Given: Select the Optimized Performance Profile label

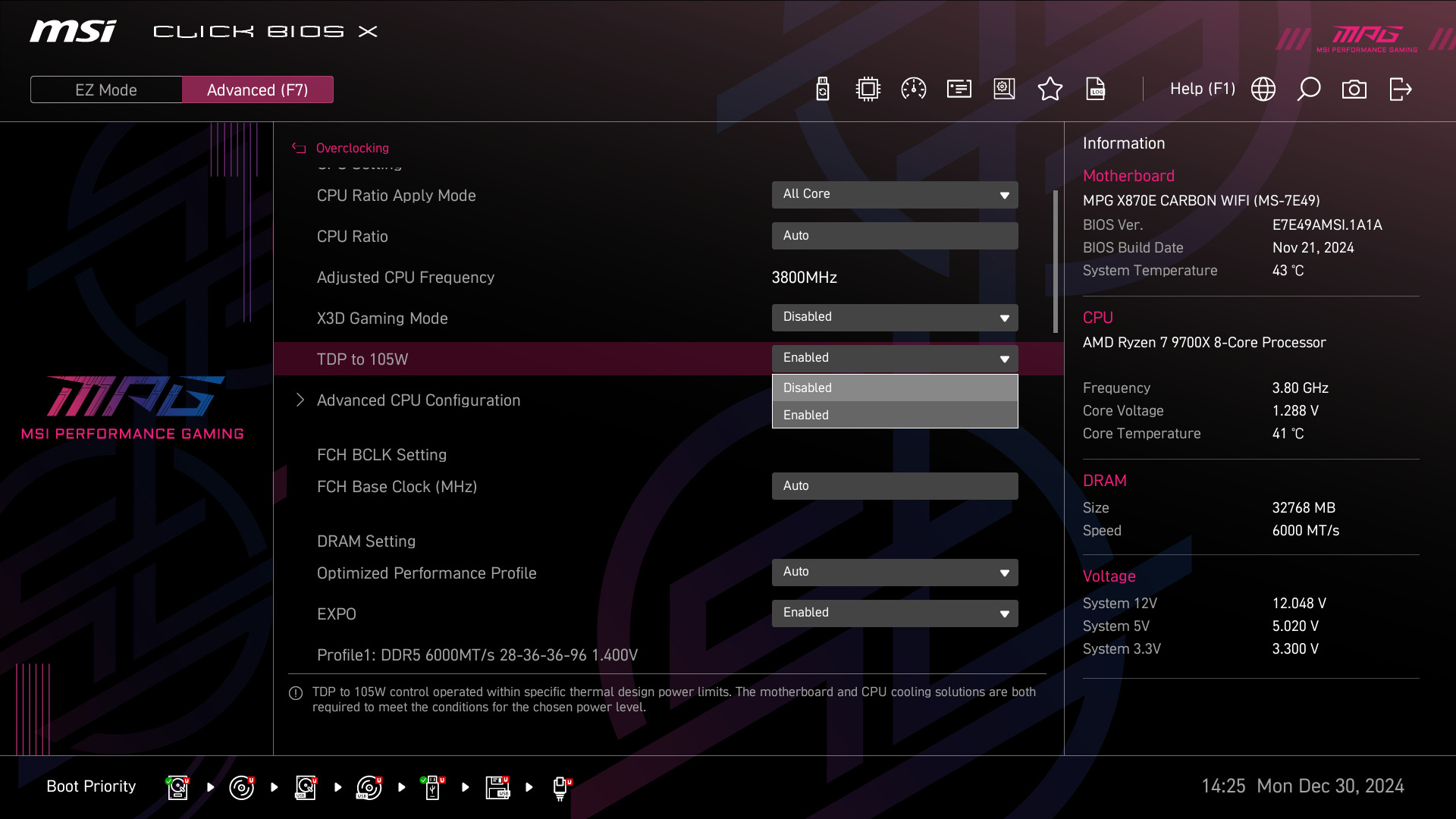Looking at the screenshot, I should pyautogui.click(x=426, y=573).
